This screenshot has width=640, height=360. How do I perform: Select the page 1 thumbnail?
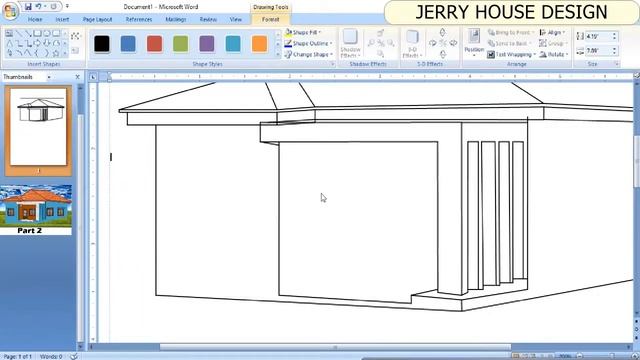38,127
